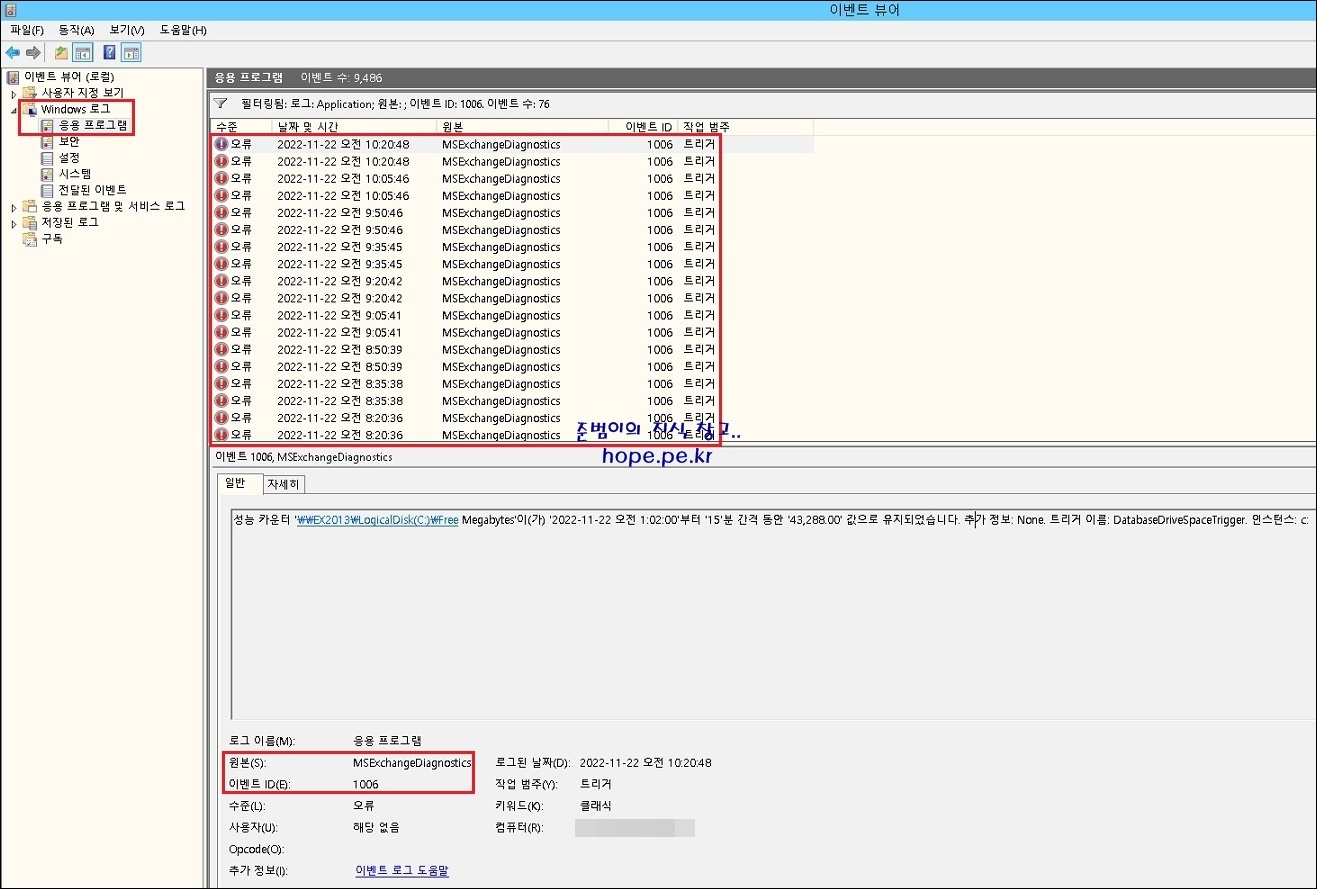Toggle the Show/Hide Action Pane toolbar icon
The width and height of the screenshot is (1317, 889).
[131, 52]
